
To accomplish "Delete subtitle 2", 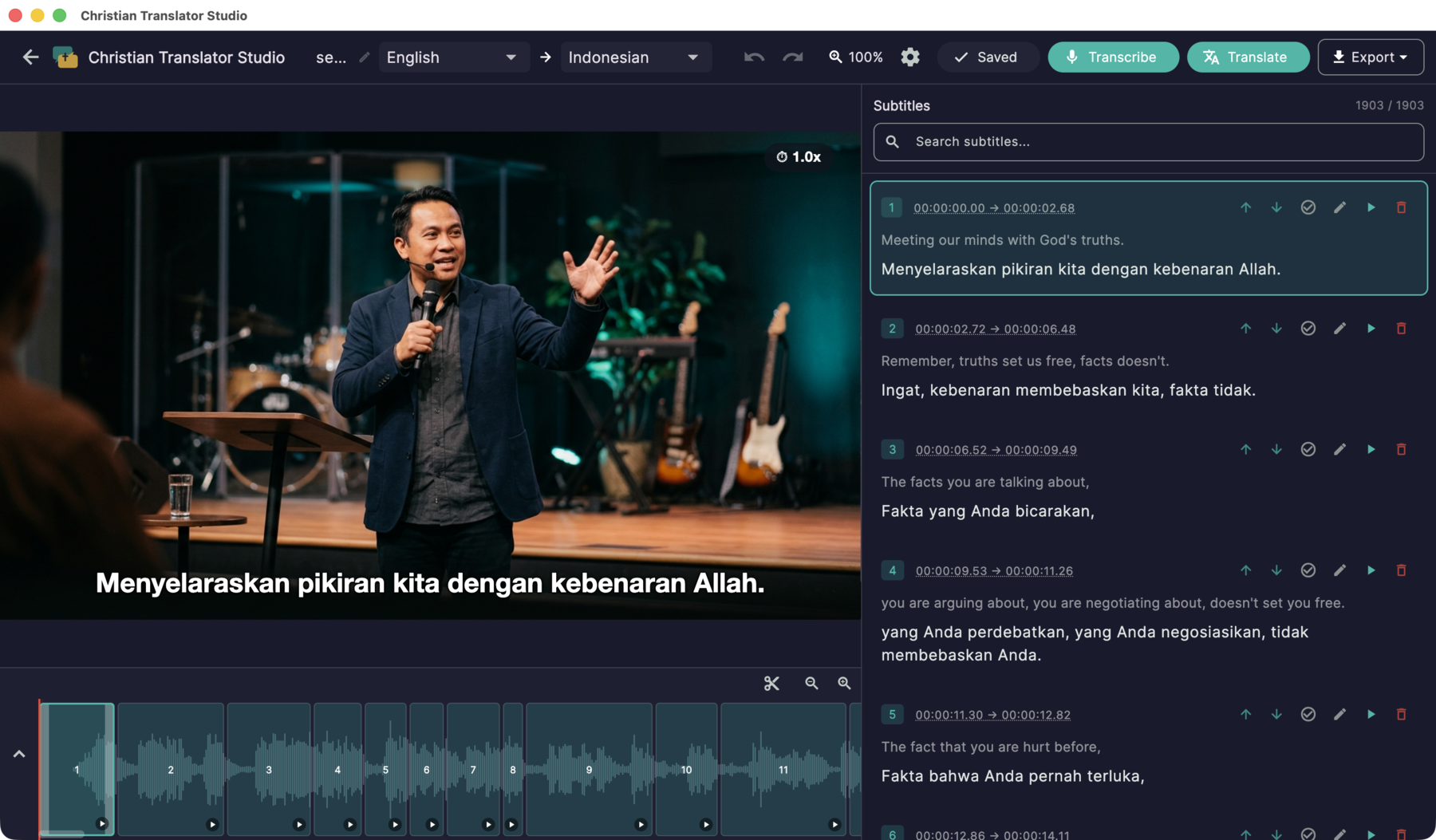I will click(x=1401, y=329).
